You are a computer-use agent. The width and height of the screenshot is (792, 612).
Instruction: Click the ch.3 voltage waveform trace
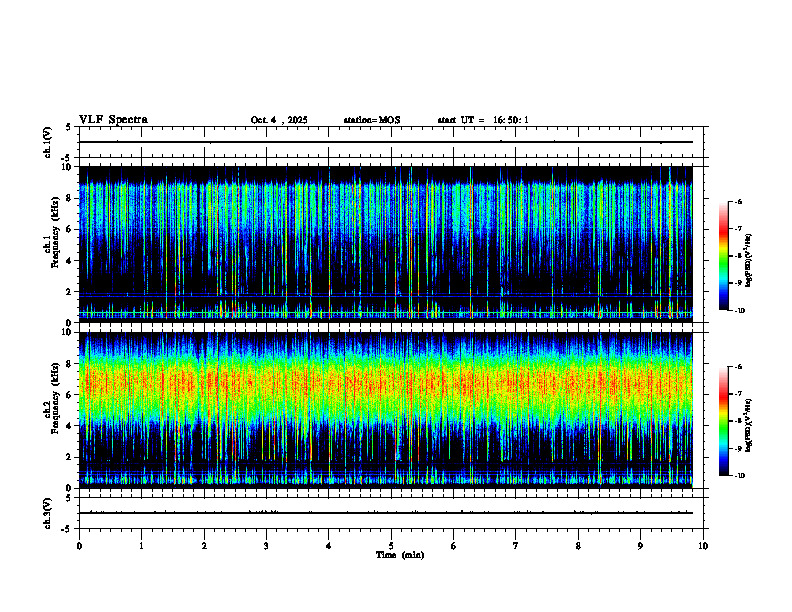tap(386, 513)
